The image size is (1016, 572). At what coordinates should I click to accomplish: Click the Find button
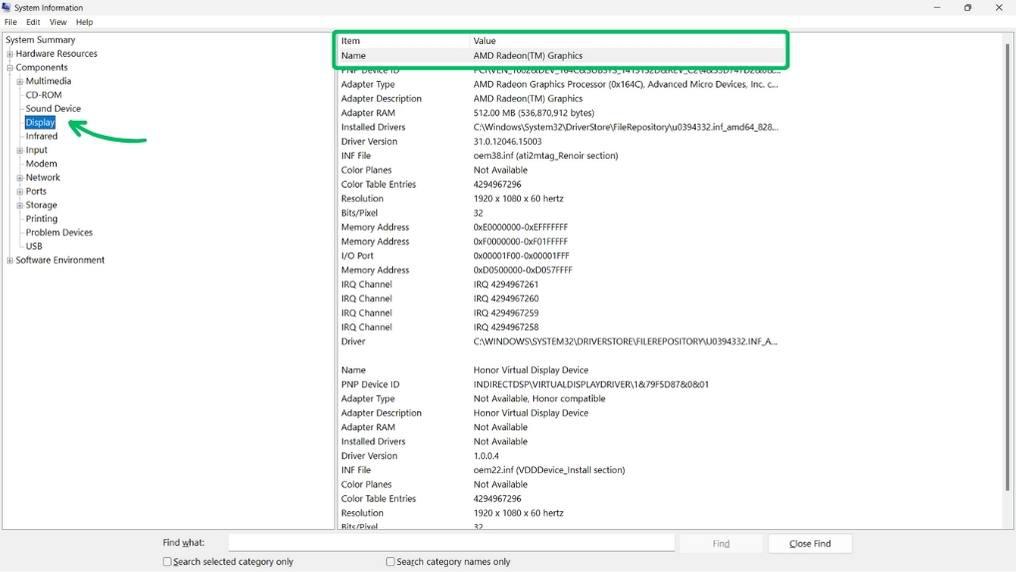click(721, 543)
